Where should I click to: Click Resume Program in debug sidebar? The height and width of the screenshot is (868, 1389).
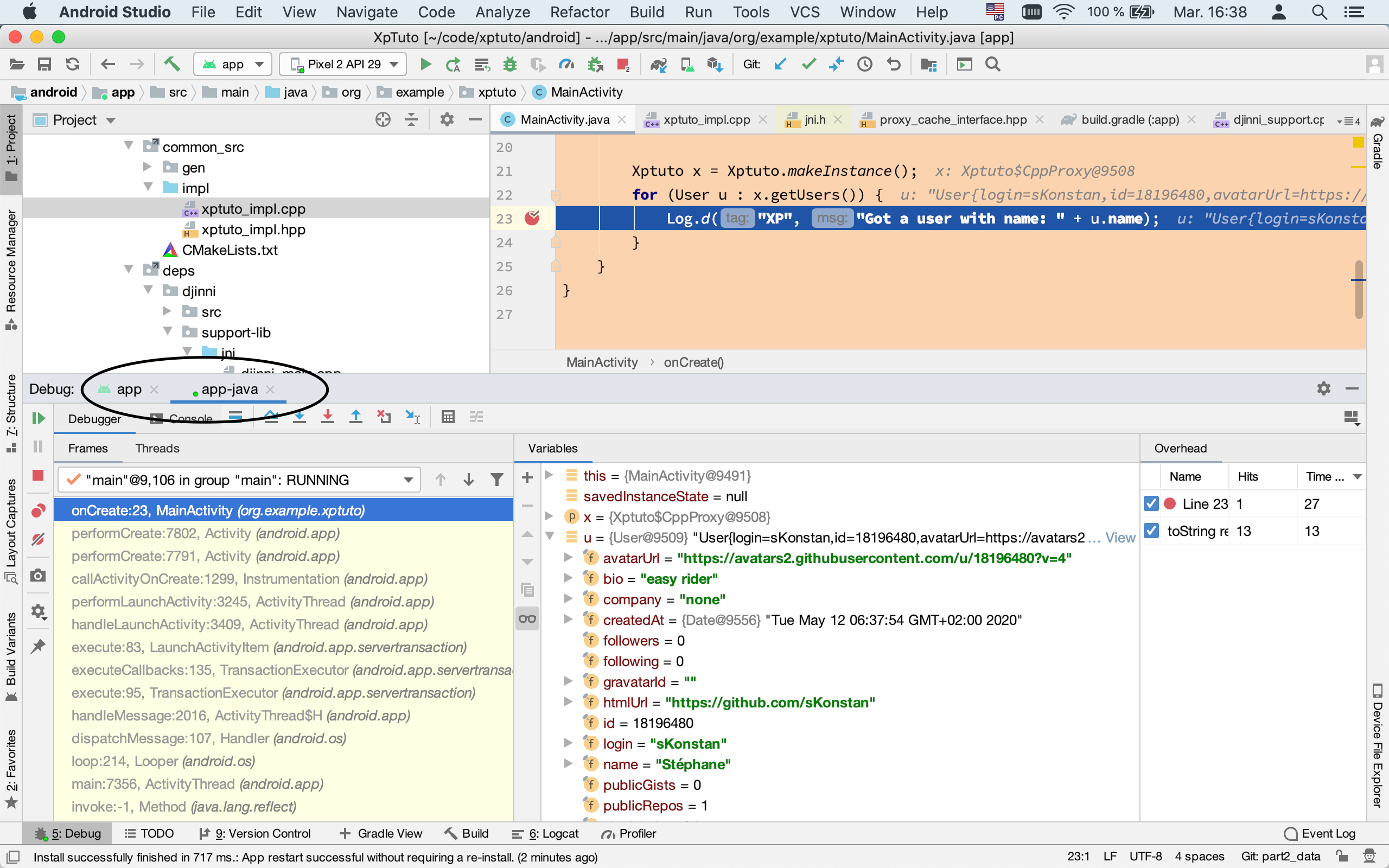39,418
